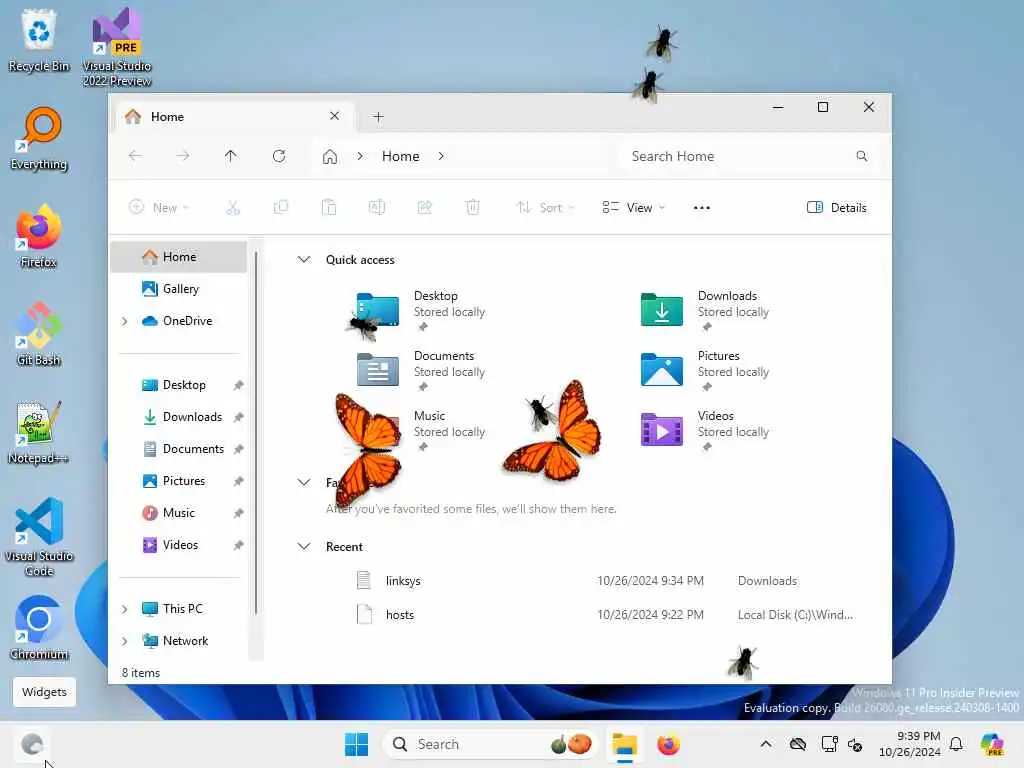Launch Everything search desktop icon
Image resolution: width=1024 pixels, height=768 pixels.
tap(39, 139)
